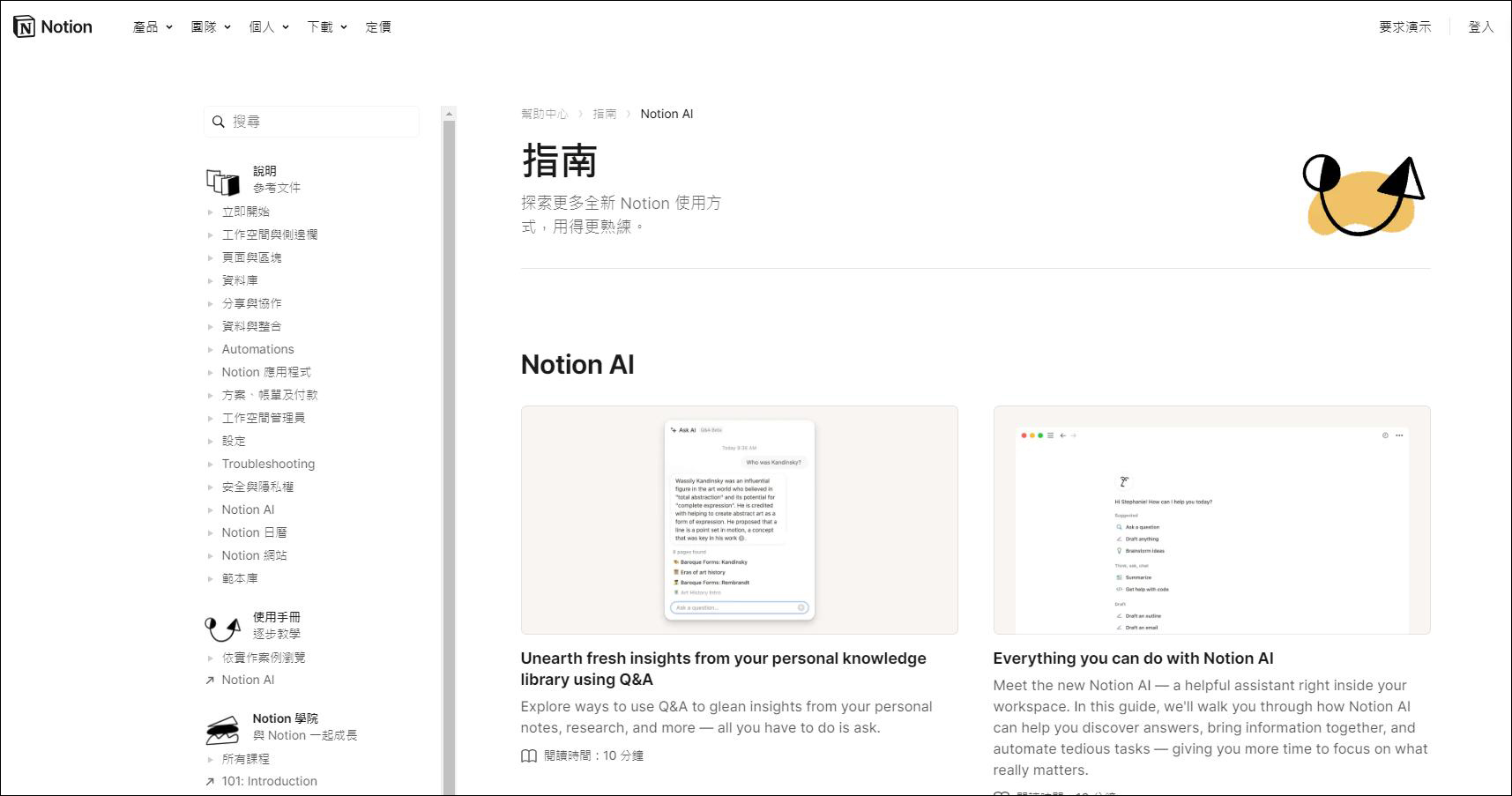The image size is (1512, 796).
Task: Click 要求演示 in the header
Action: tap(1405, 27)
